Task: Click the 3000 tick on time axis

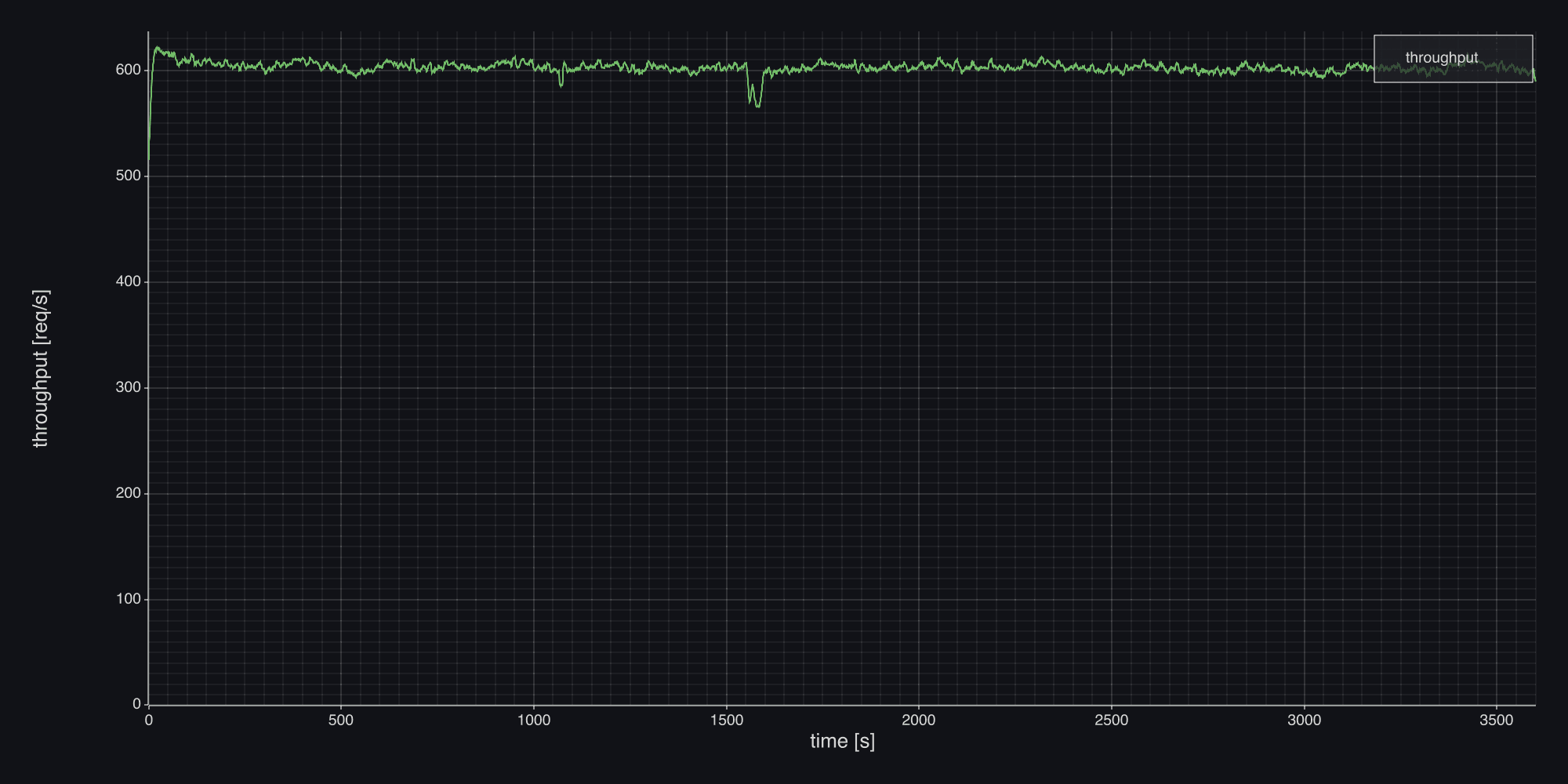Action: [1304, 720]
